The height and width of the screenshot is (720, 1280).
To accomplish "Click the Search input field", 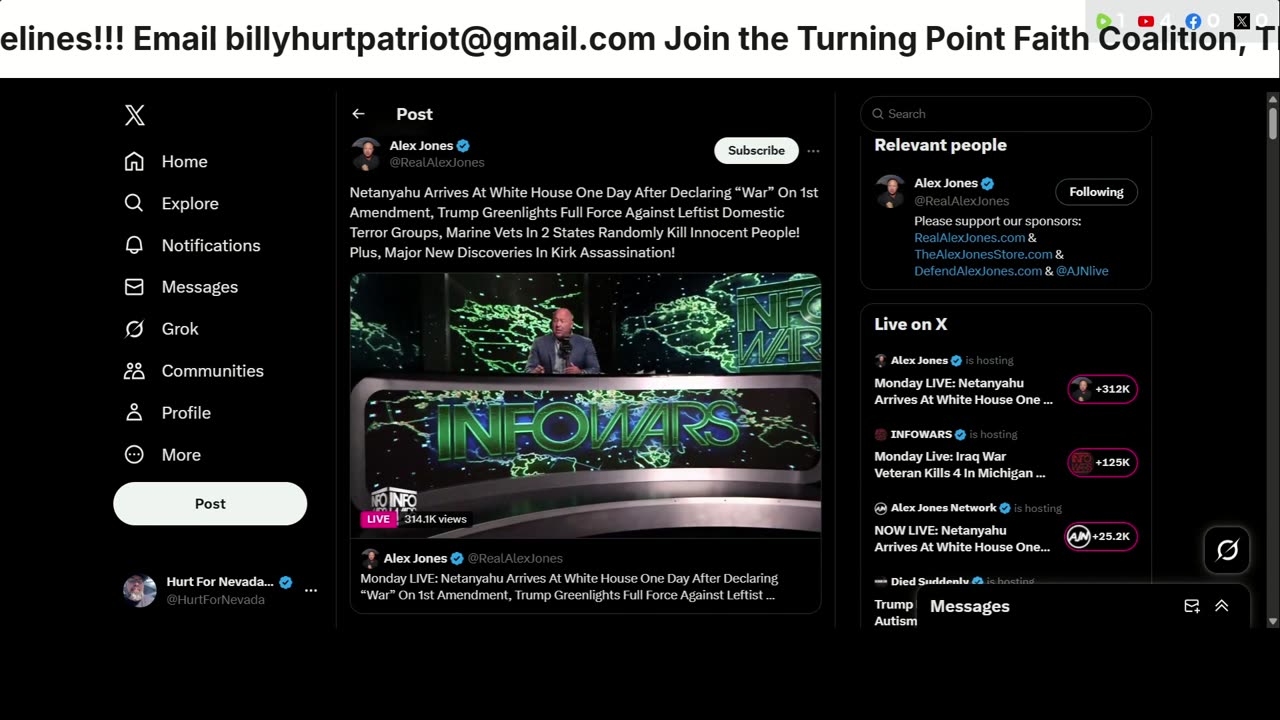I will 1006,114.
